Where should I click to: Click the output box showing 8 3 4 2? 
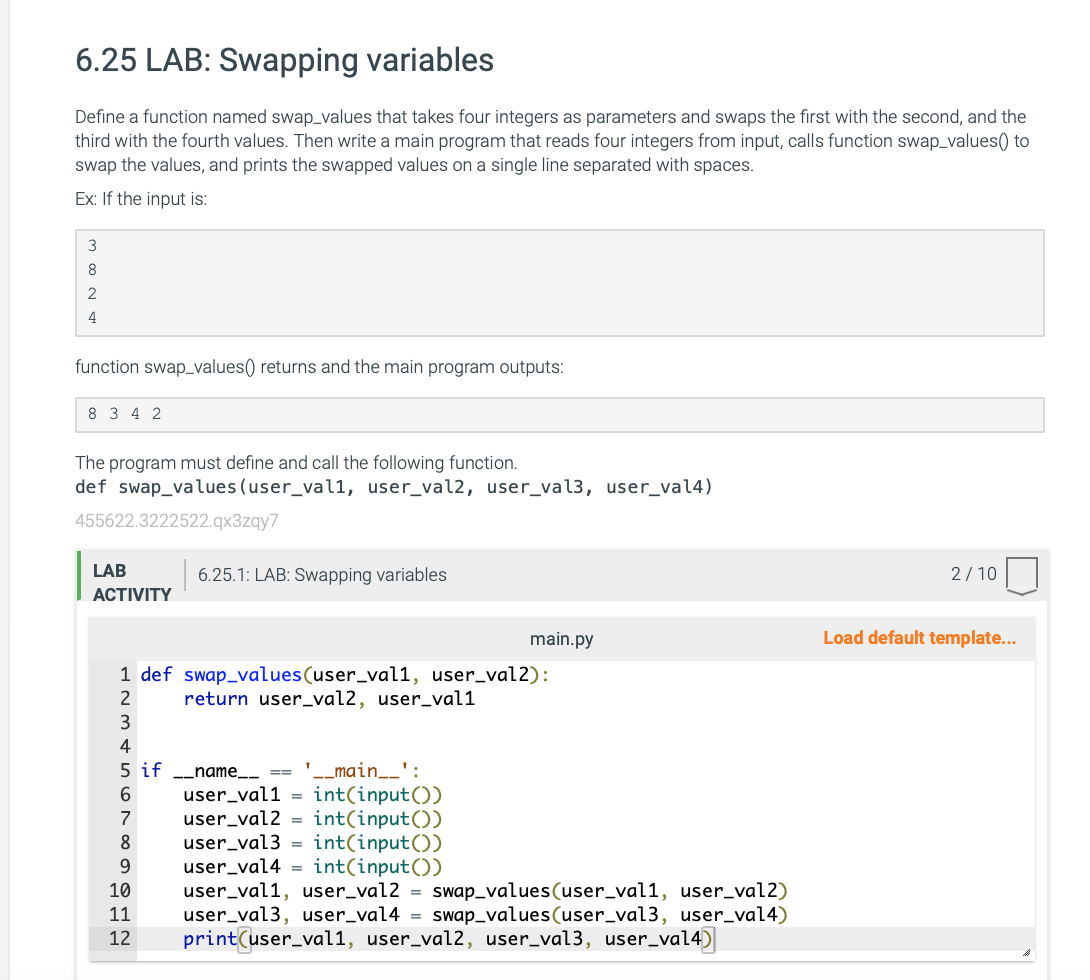pos(559,413)
